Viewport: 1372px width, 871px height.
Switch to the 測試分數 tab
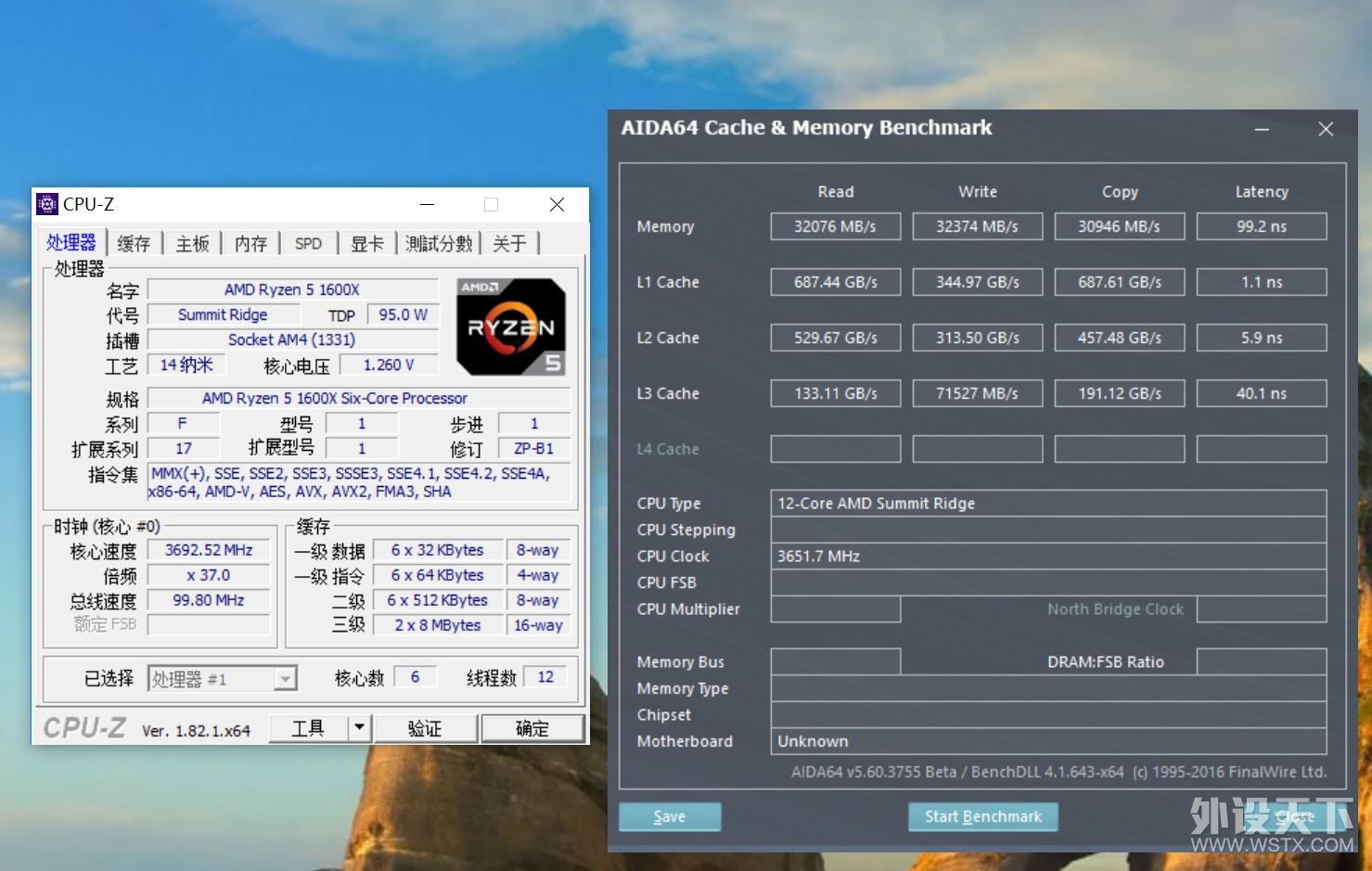click(x=439, y=244)
